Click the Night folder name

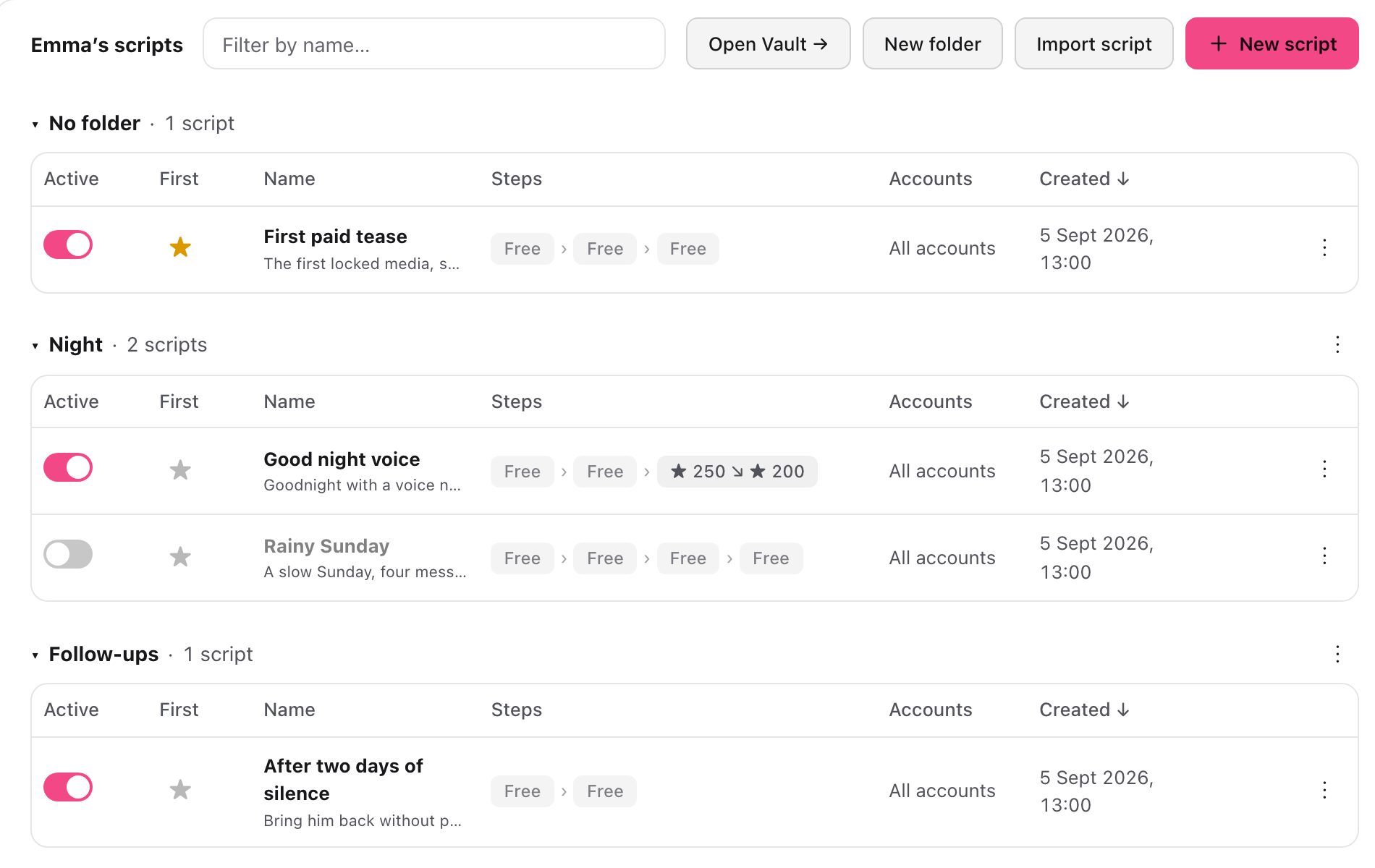click(75, 344)
